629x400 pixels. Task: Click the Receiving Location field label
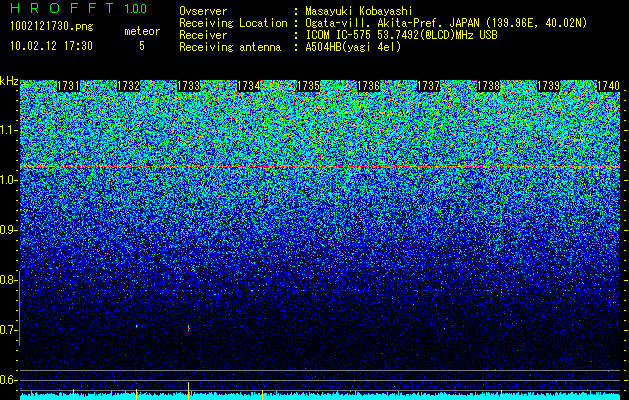click(233, 23)
